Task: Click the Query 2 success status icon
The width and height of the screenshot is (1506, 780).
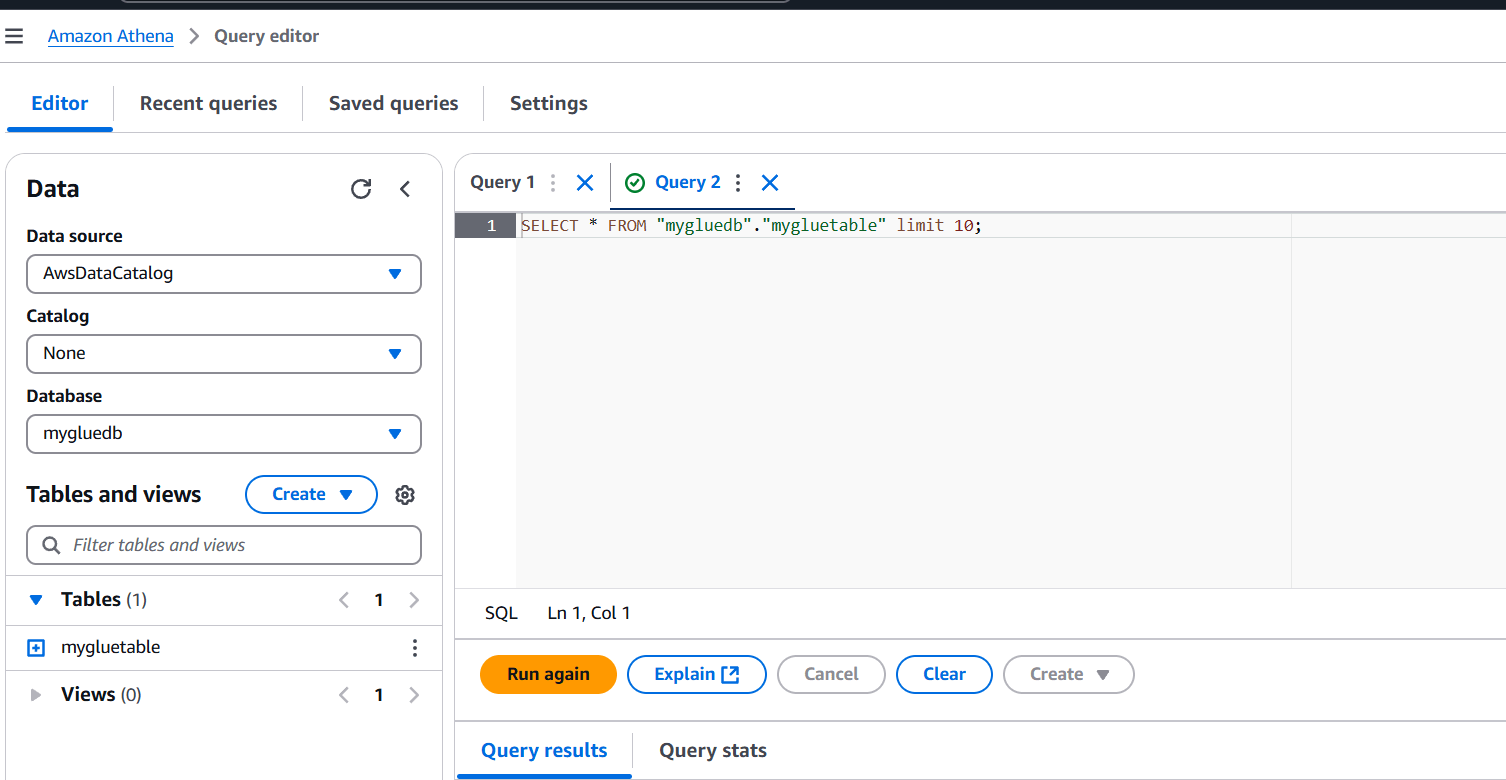Action: (634, 183)
